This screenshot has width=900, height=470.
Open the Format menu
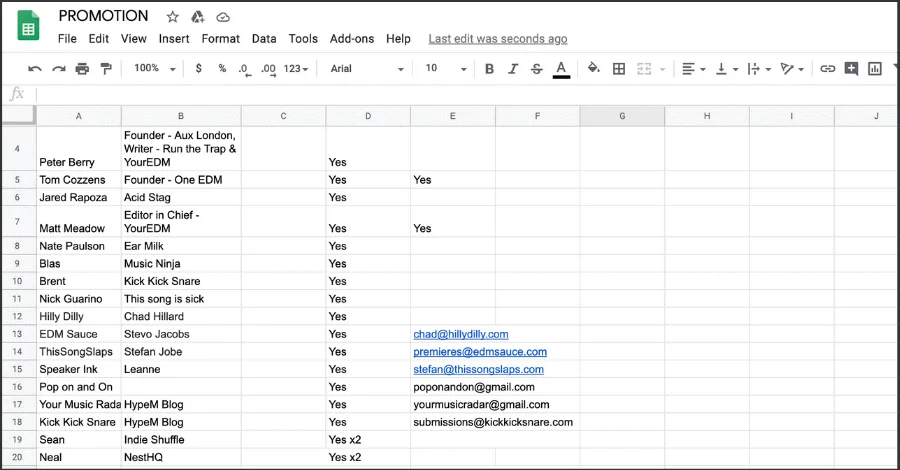[x=220, y=38]
